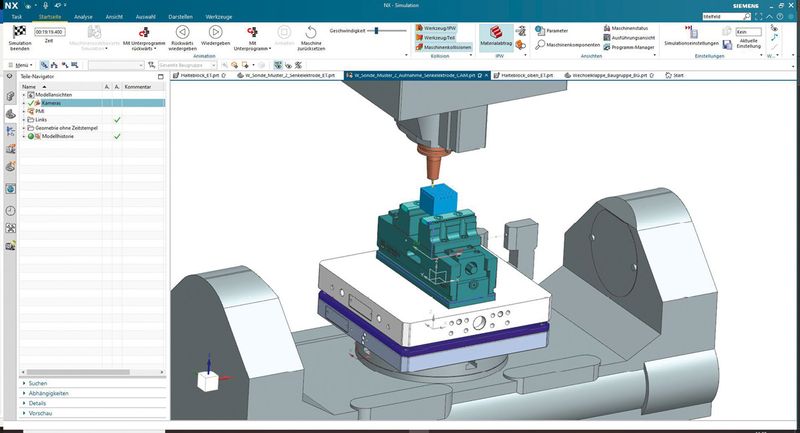800x433 pixels.
Task: Click the orange IPW analysis icon below
Action: coord(521,45)
